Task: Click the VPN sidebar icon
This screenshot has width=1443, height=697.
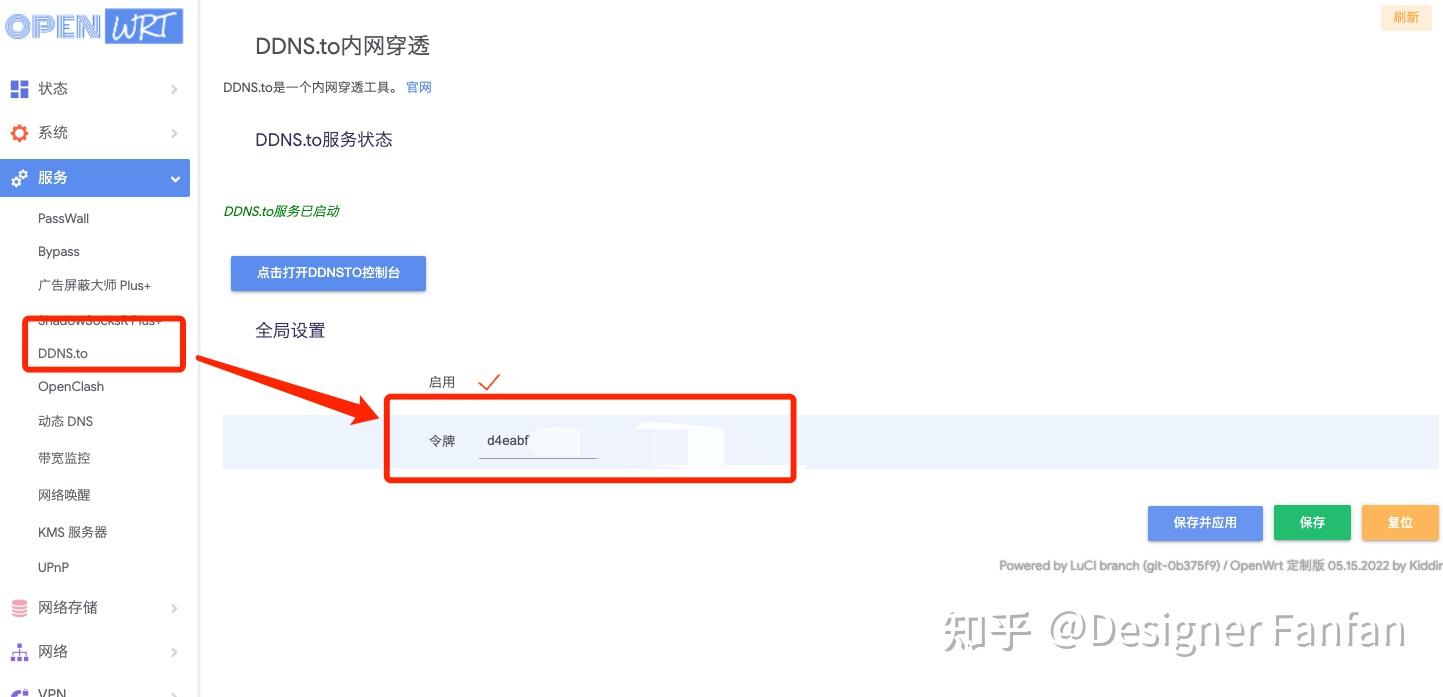Action: coord(19,692)
